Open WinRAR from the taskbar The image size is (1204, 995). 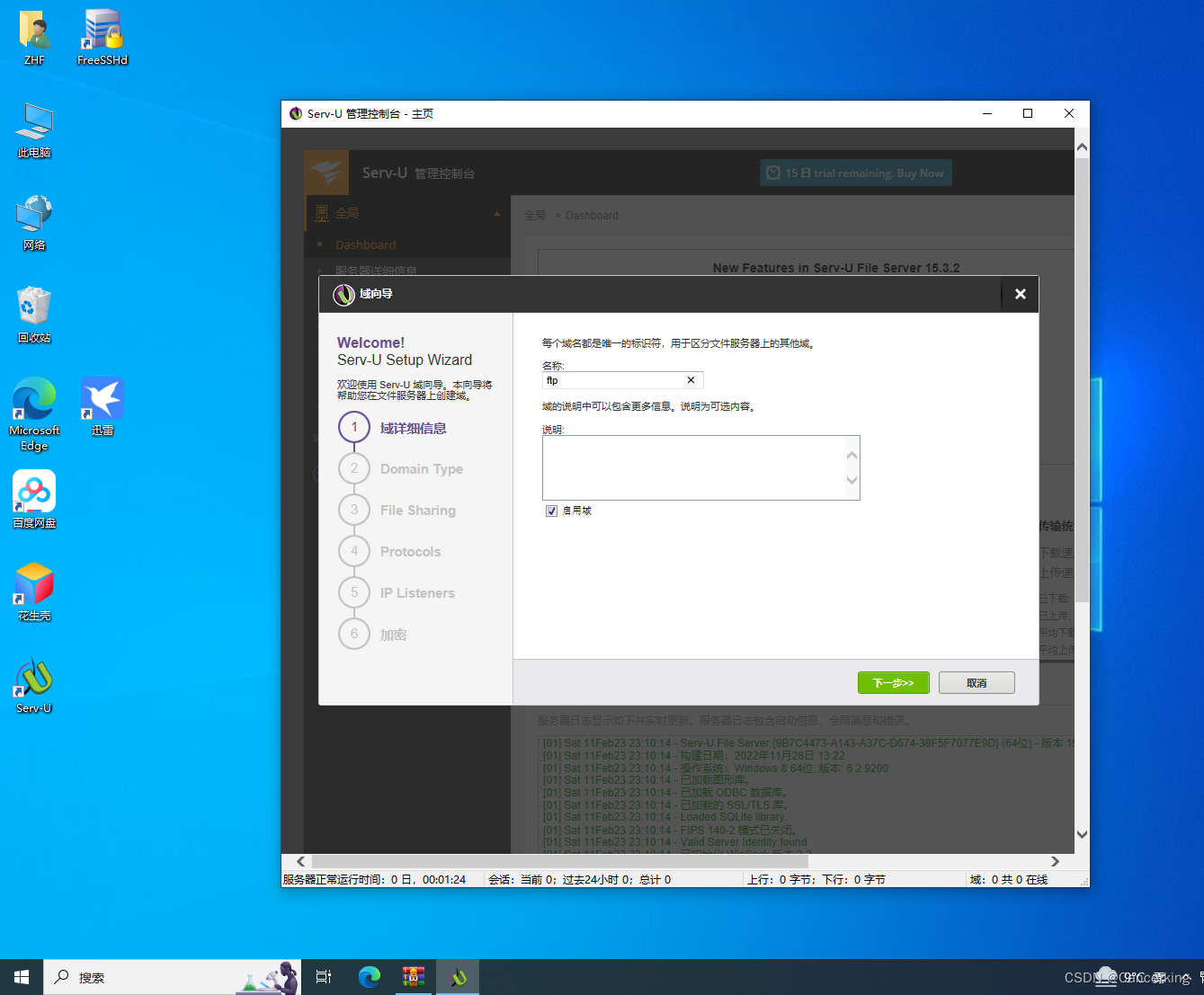point(414,977)
